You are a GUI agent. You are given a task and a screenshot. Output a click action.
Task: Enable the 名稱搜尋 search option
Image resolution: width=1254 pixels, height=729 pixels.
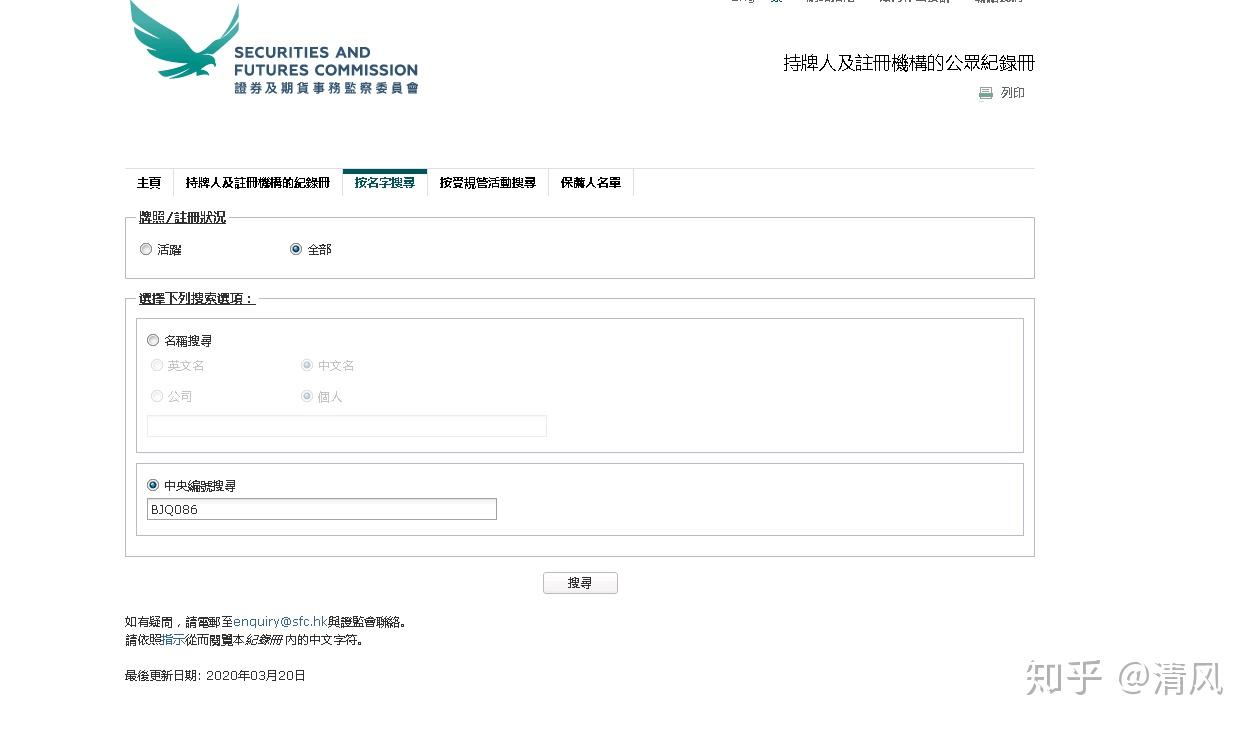(x=152, y=340)
